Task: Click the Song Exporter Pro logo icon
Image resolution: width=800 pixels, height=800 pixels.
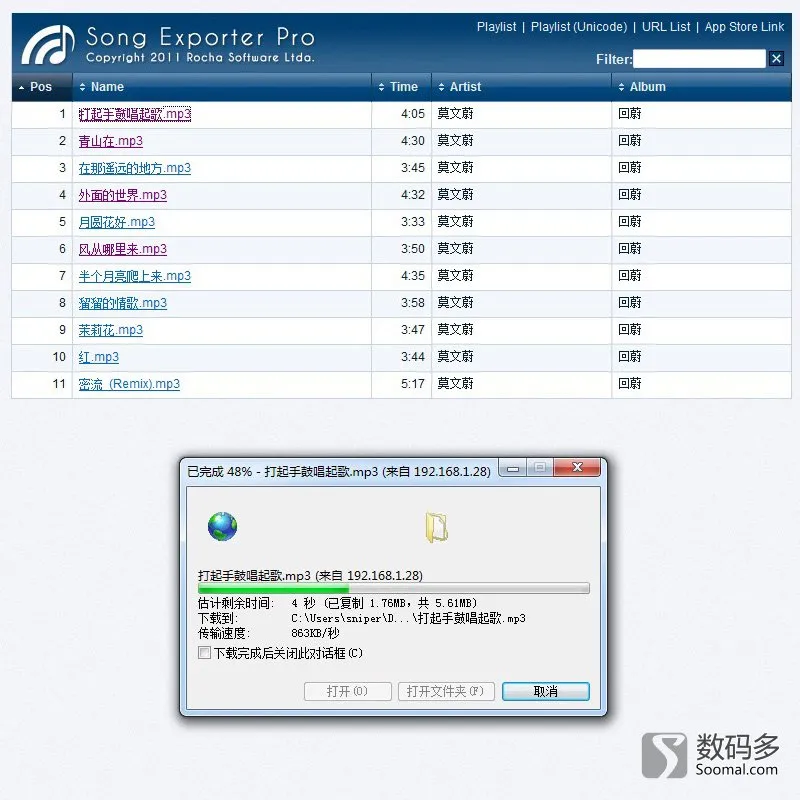Action: (48, 45)
